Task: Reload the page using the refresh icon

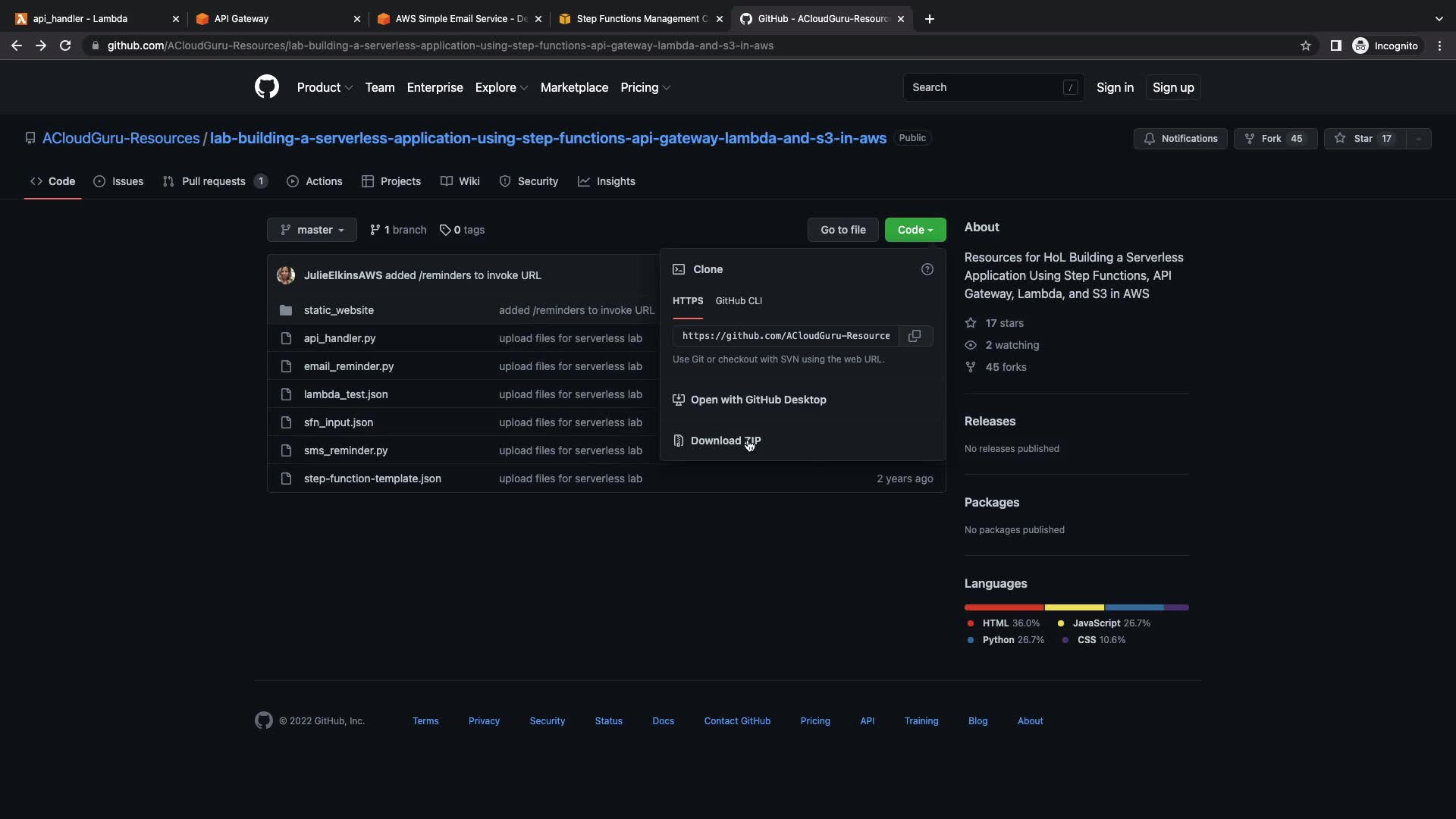Action: 65,45
